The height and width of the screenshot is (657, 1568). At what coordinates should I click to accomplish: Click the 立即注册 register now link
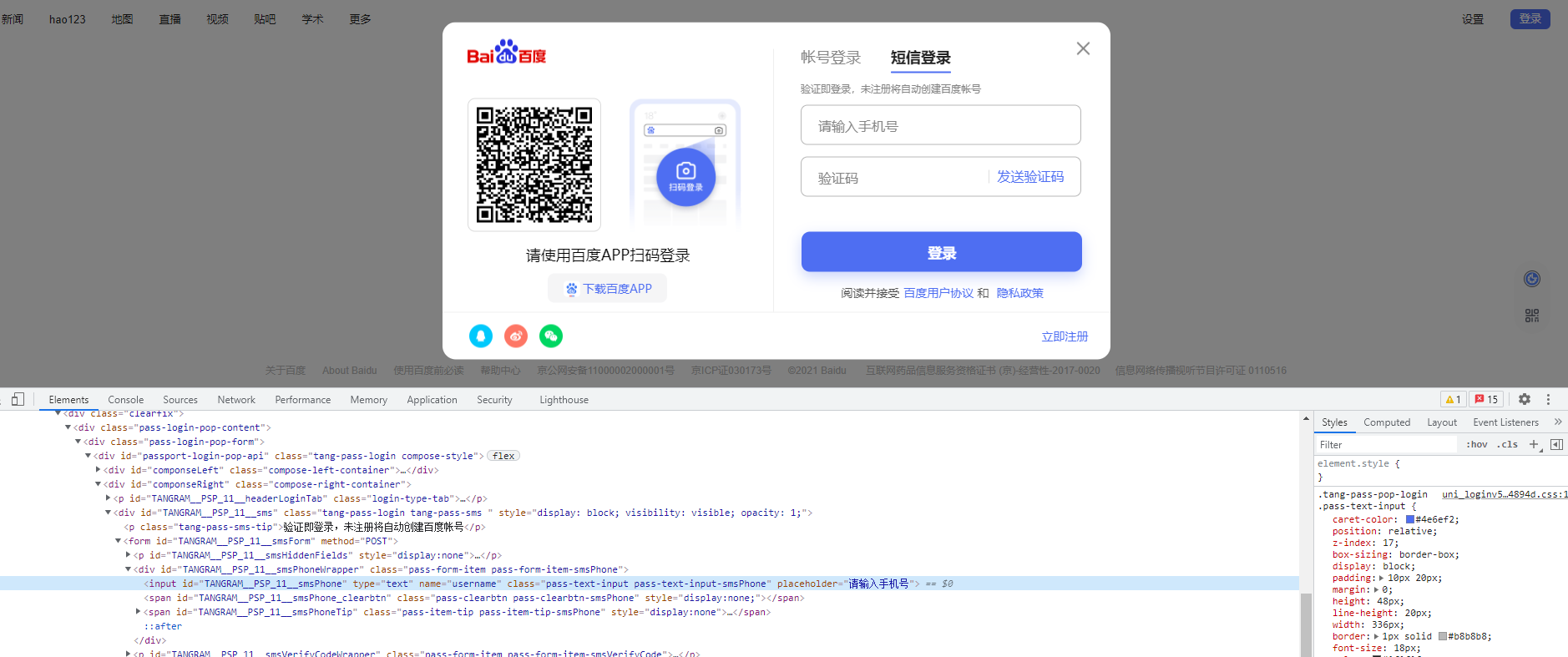1065,336
